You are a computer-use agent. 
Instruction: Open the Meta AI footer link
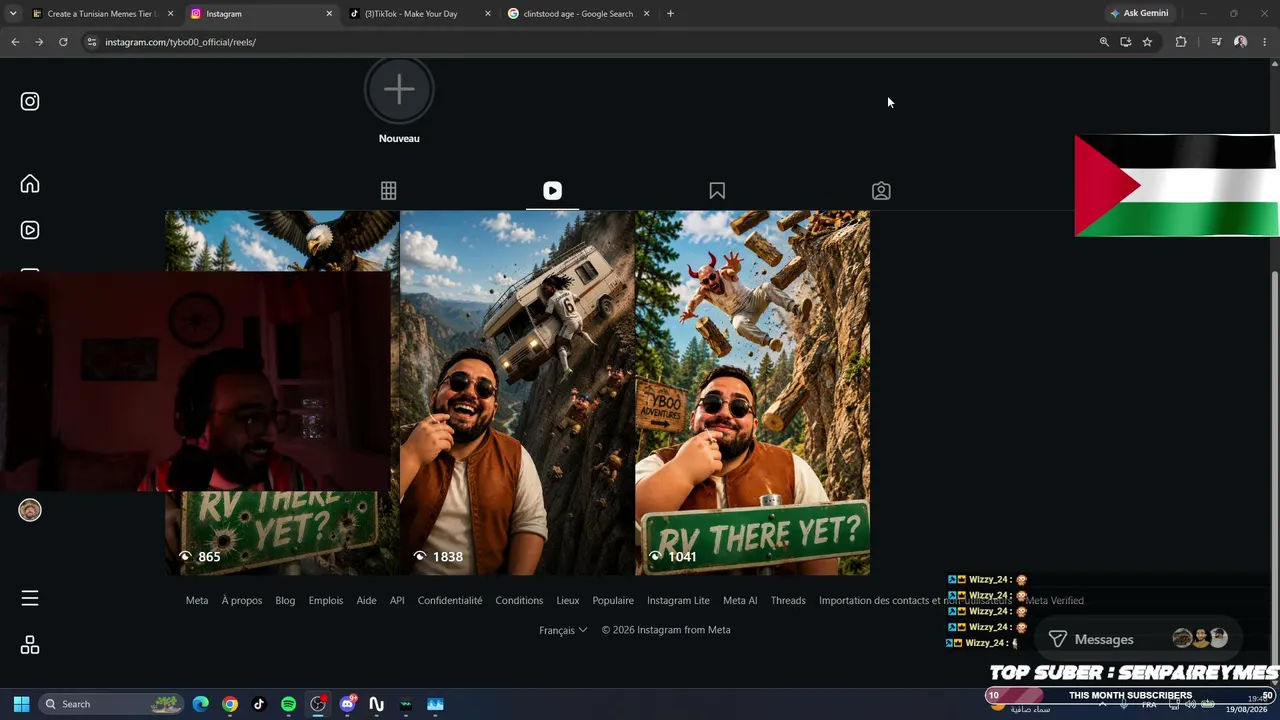click(740, 601)
